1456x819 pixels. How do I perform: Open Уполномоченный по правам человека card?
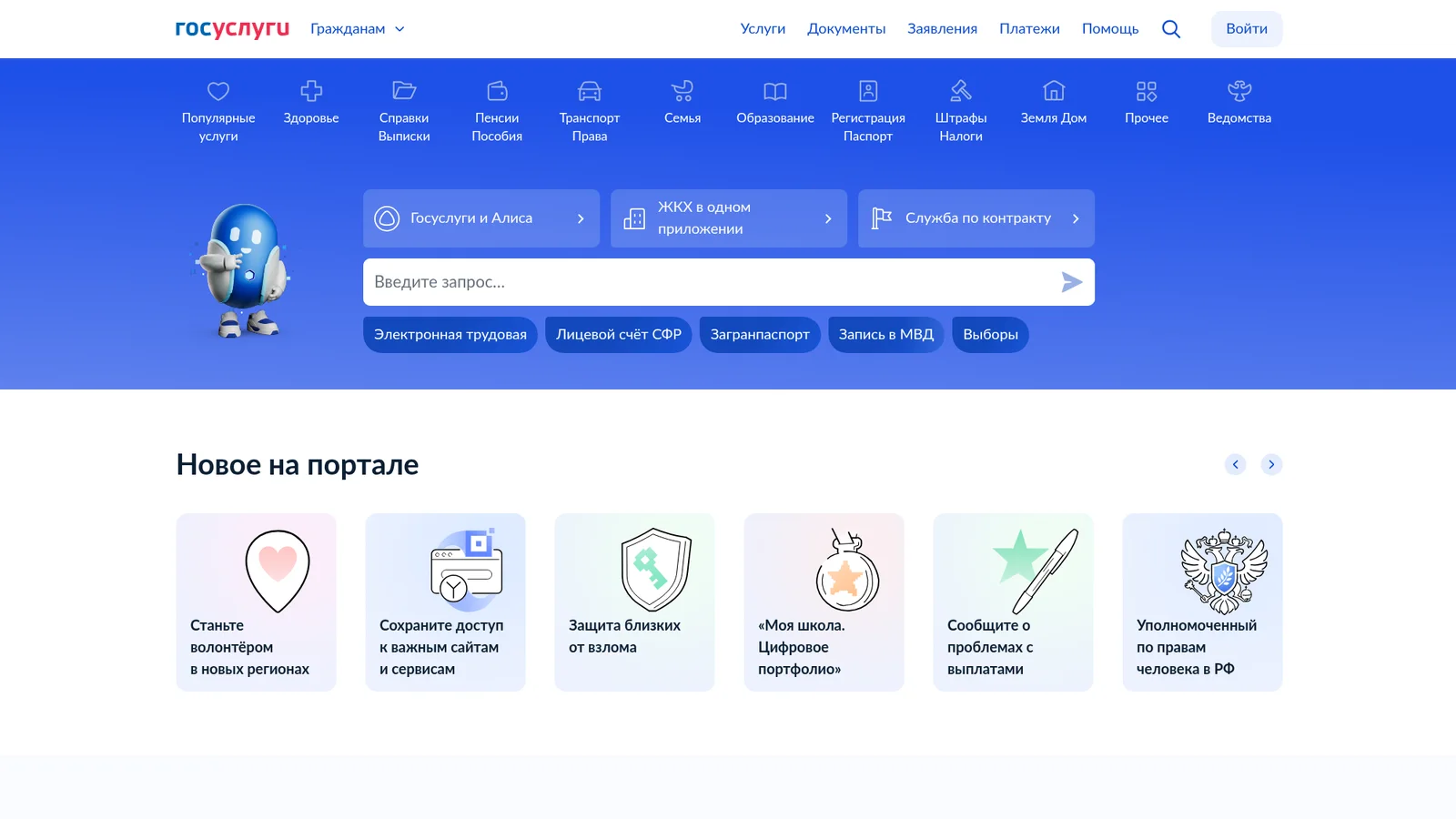tap(1203, 602)
